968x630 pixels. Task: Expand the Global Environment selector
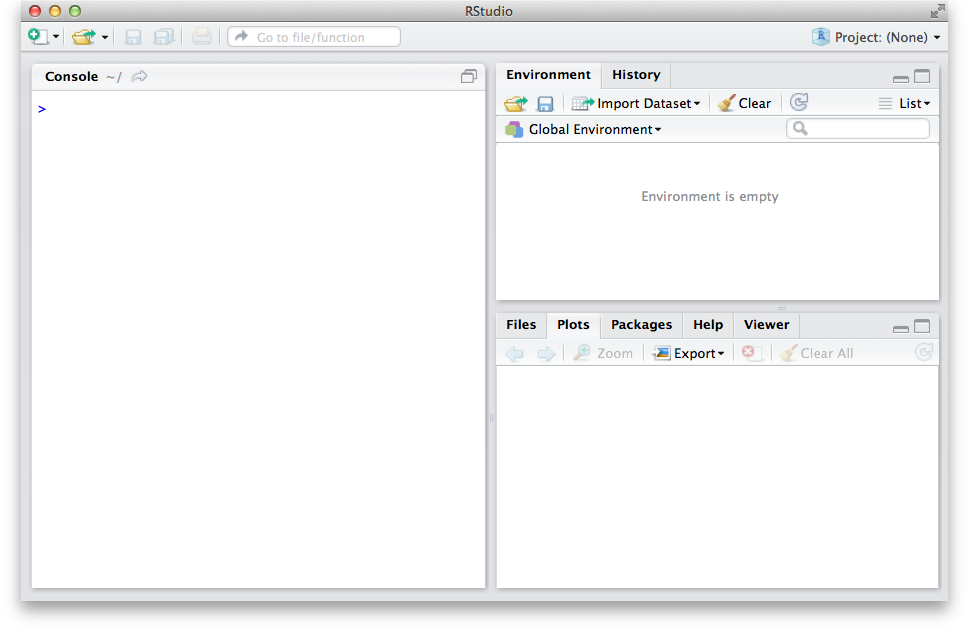tap(594, 129)
